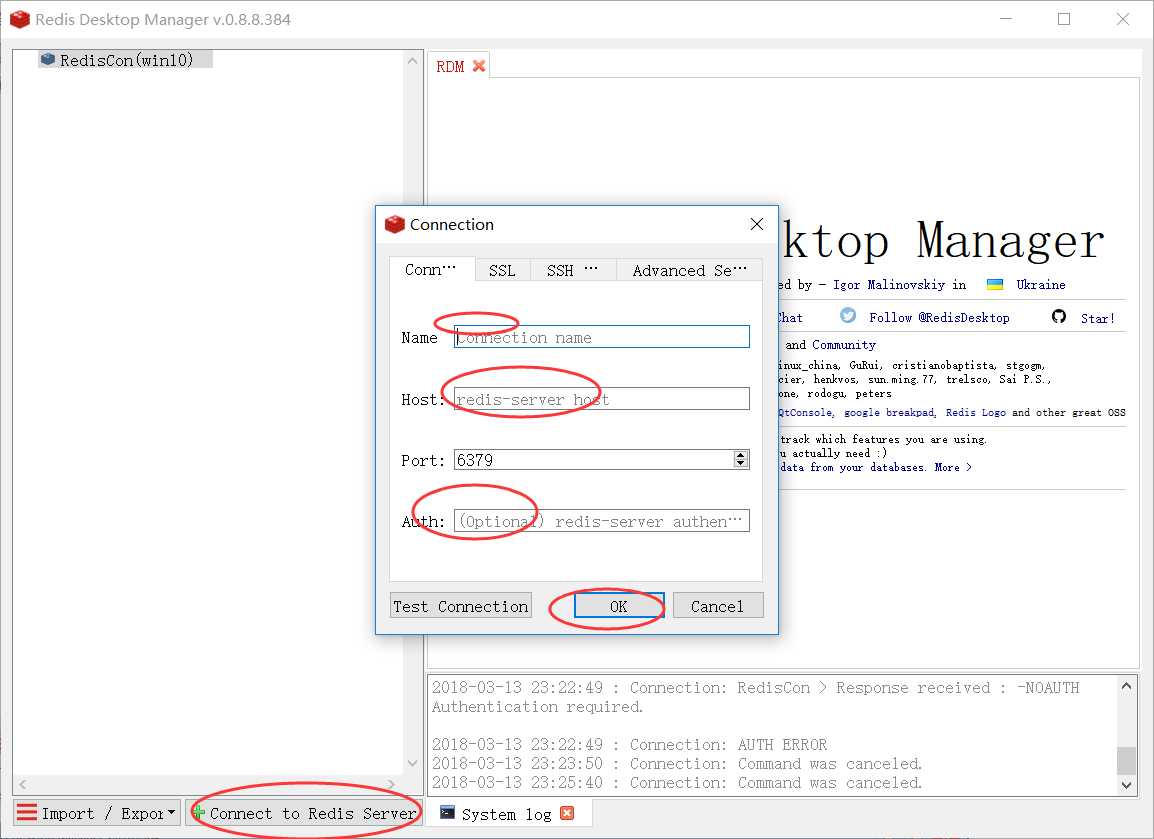The height and width of the screenshot is (839, 1154).
Task: Click the More > link
Action: pos(953,467)
